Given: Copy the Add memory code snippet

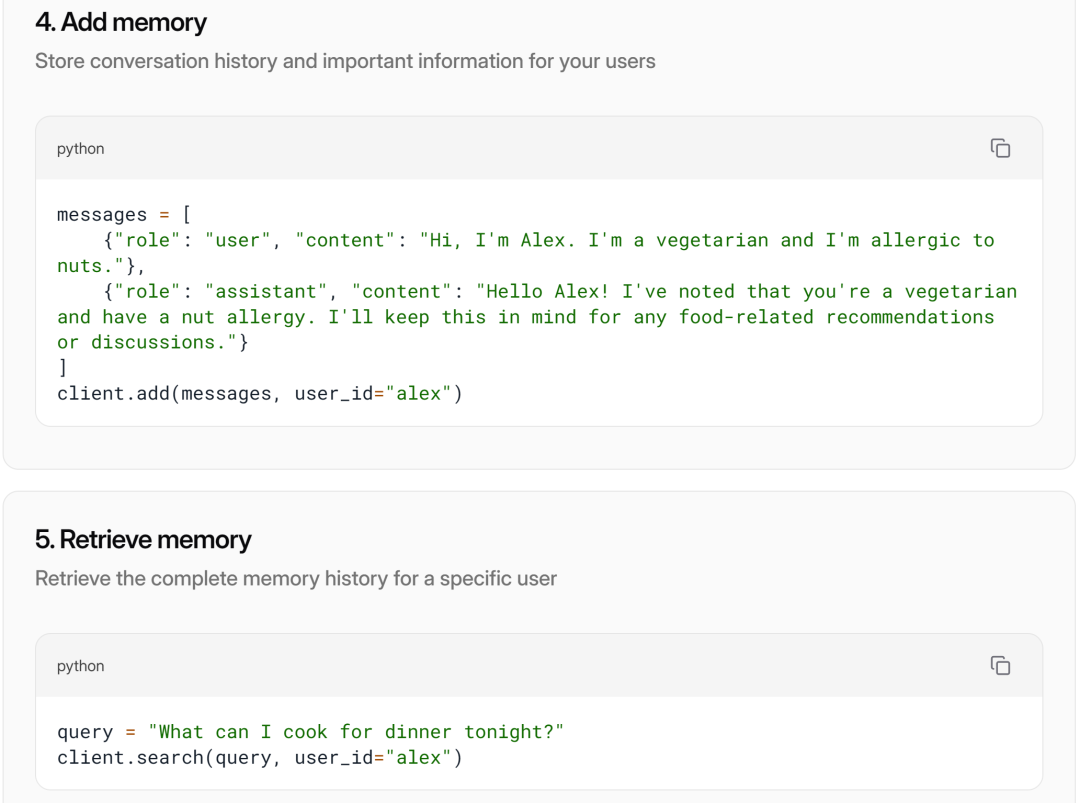Looking at the screenshot, I should coord(1000,148).
